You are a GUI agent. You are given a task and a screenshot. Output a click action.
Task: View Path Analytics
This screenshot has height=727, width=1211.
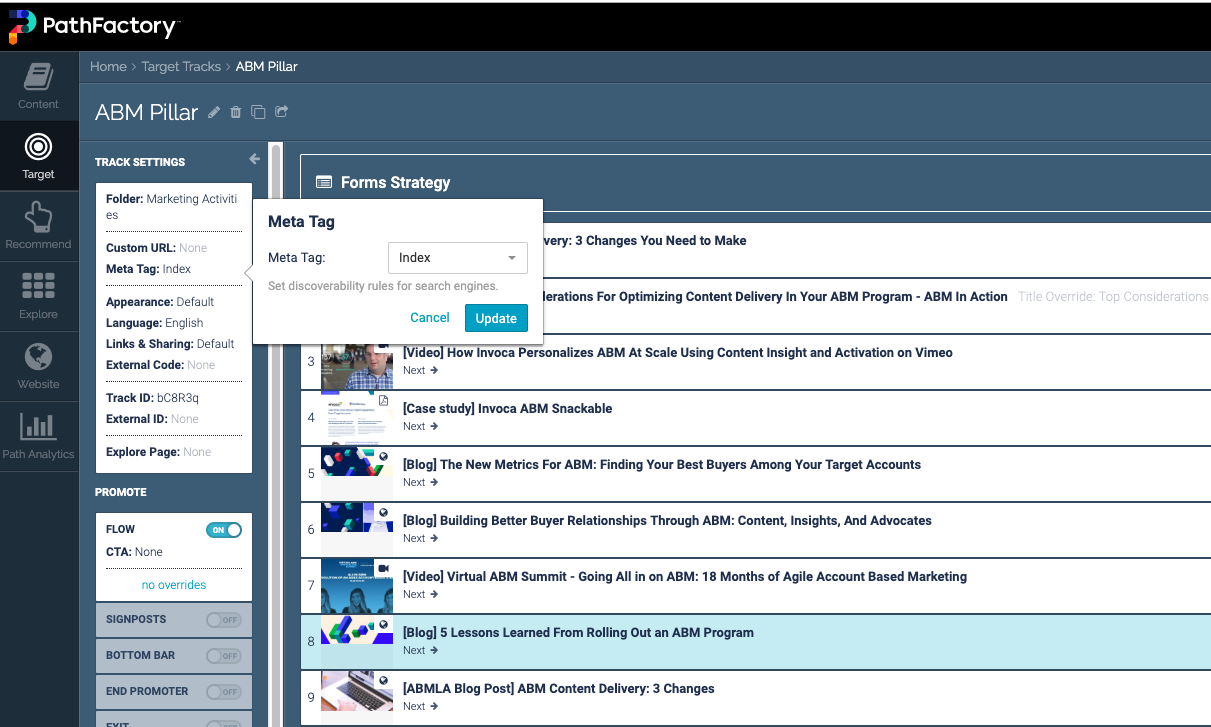[x=39, y=436]
